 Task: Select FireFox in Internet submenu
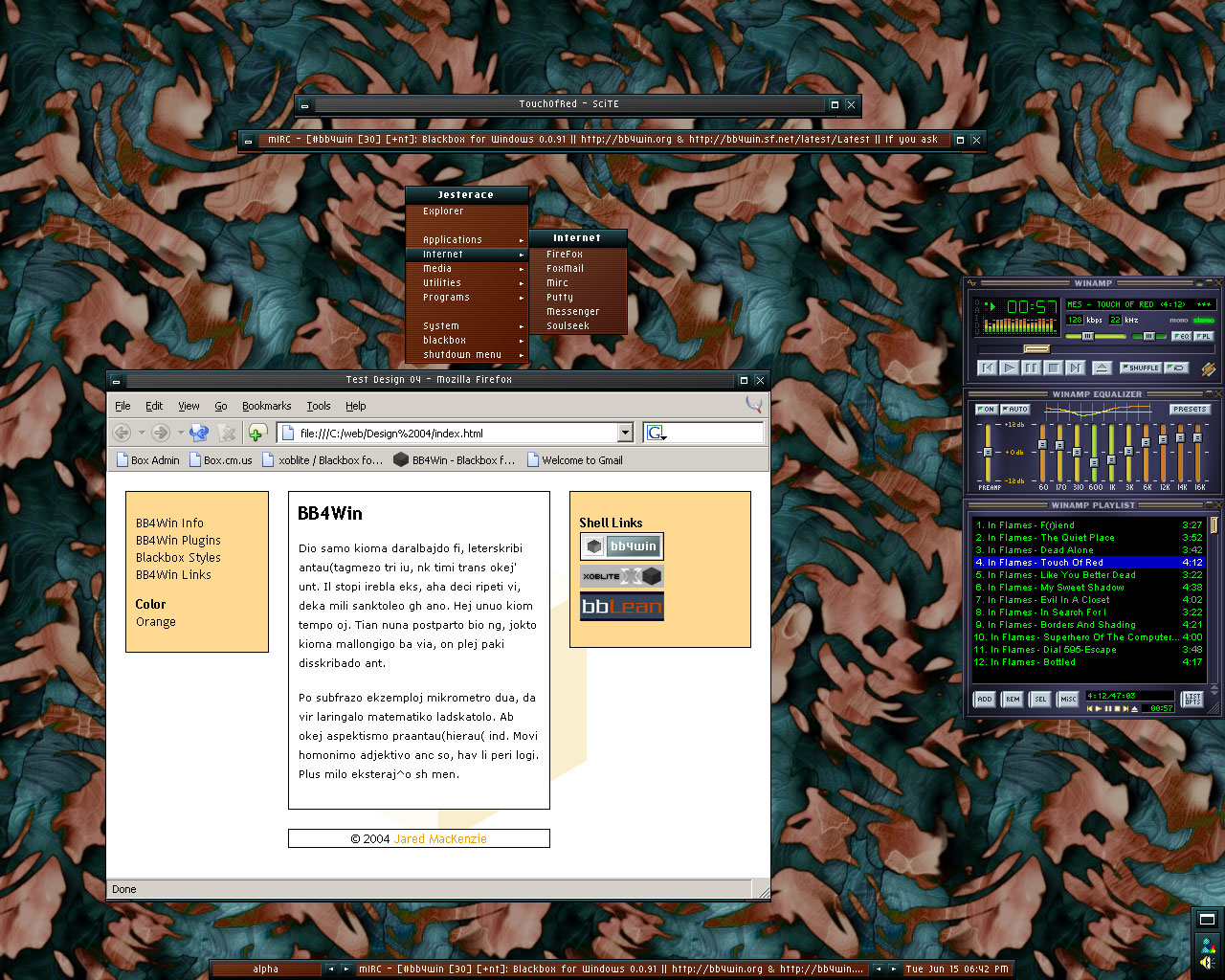tap(577, 255)
